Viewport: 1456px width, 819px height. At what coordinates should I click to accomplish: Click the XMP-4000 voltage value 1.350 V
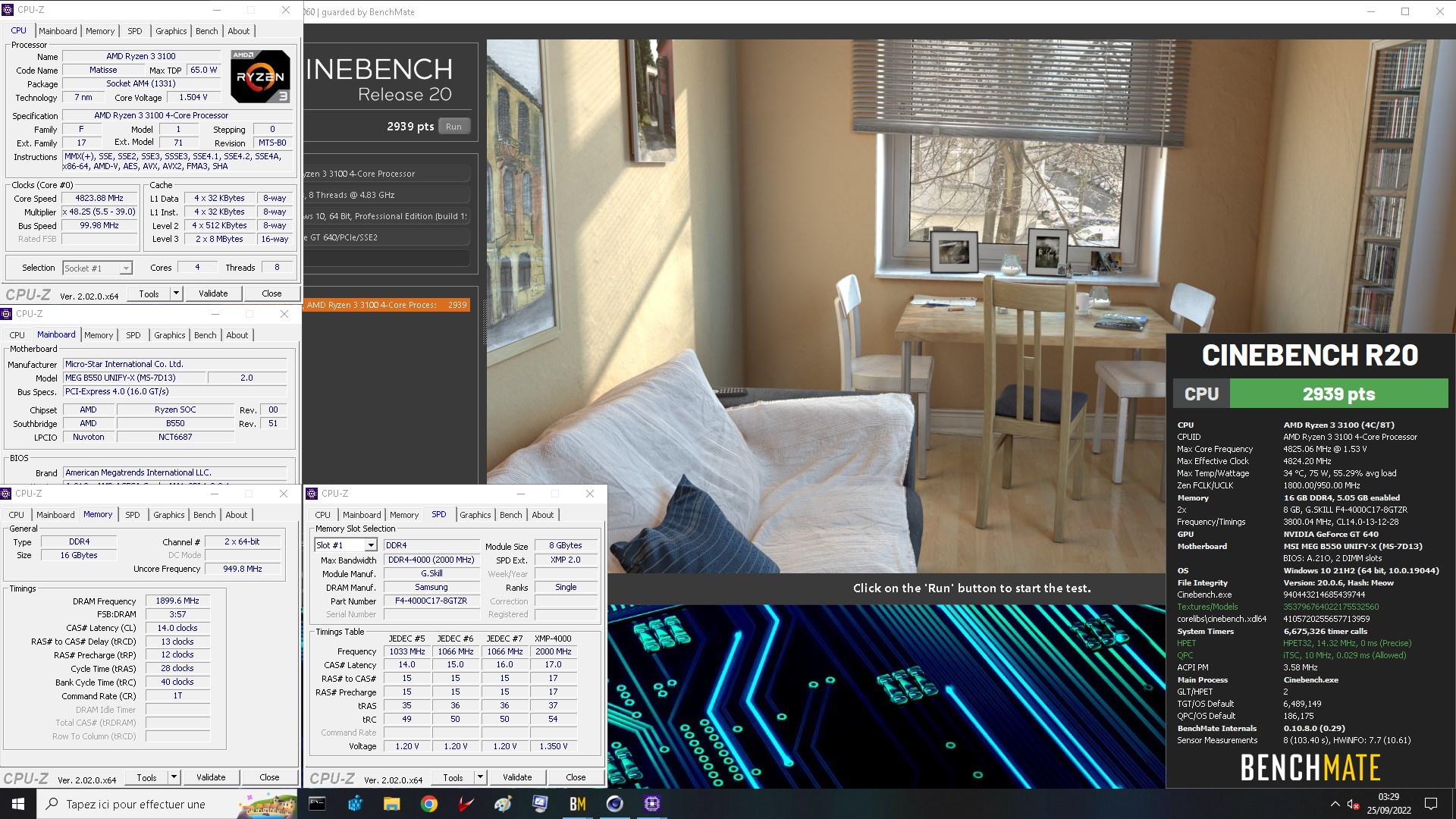554,746
